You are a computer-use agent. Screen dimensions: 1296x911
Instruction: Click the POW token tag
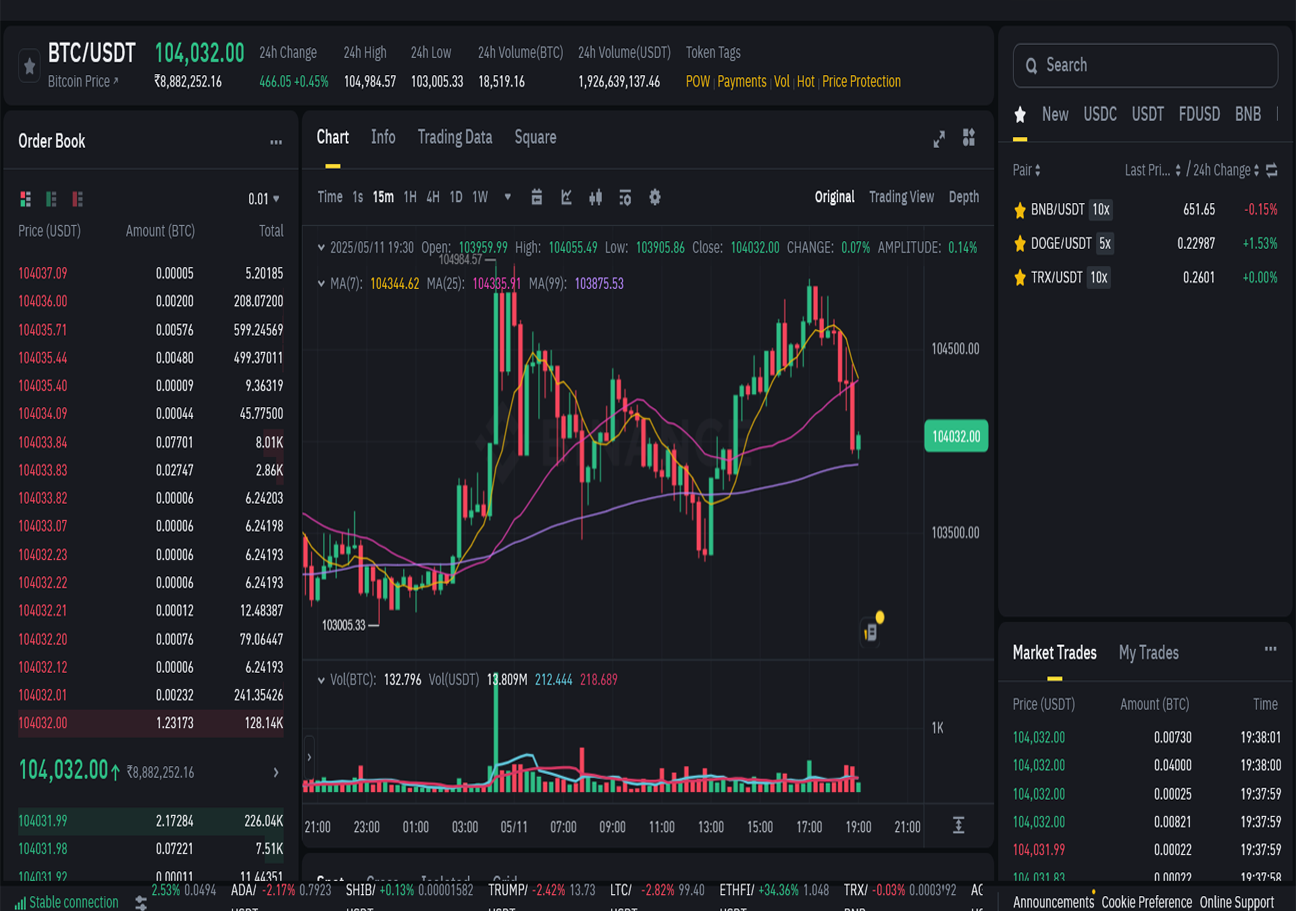point(698,82)
